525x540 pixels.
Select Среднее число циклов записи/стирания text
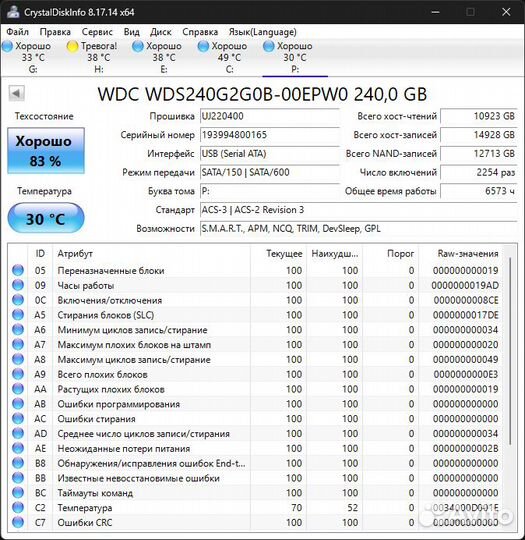143,434
